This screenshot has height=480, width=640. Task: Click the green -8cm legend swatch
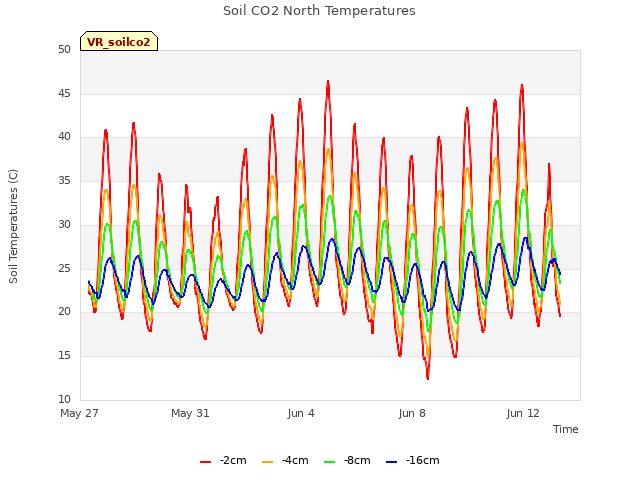click(x=329, y=462)
